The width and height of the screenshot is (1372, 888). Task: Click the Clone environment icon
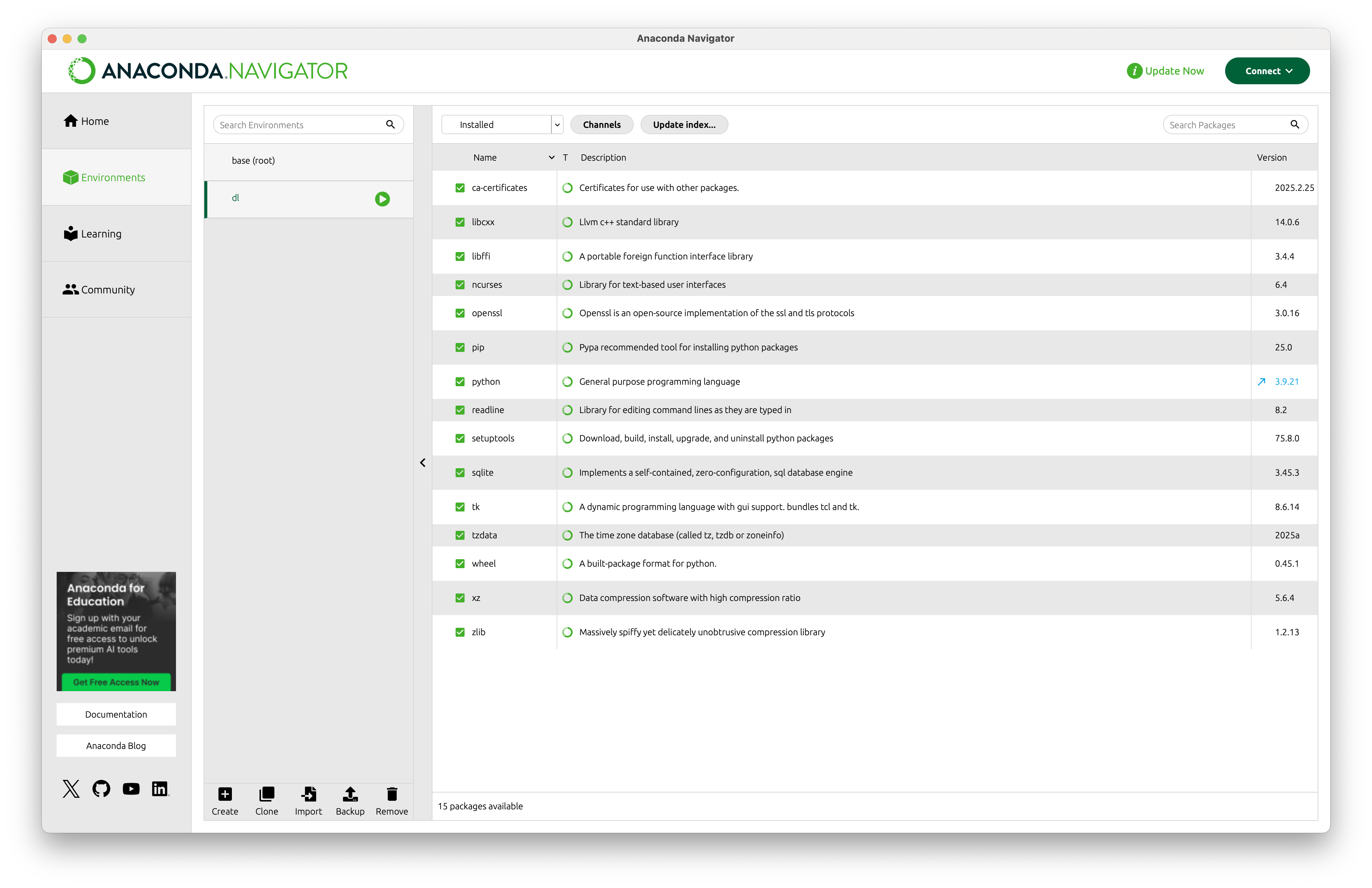pos(266,793)
